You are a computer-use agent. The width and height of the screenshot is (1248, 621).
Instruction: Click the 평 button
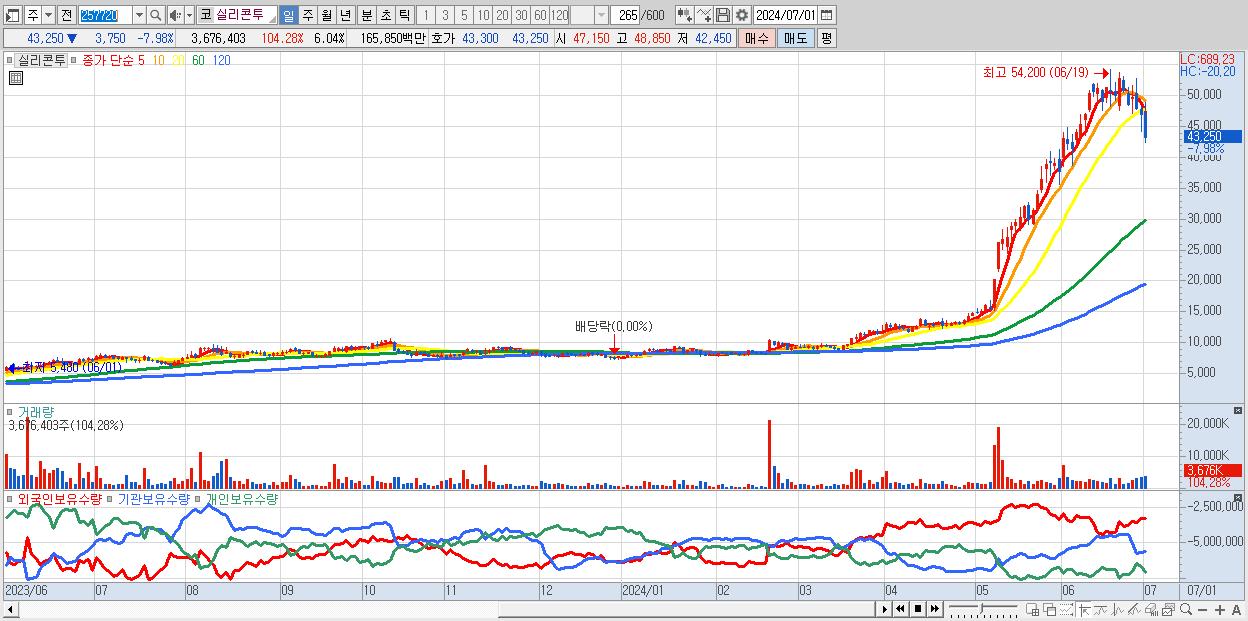(826, 38)
